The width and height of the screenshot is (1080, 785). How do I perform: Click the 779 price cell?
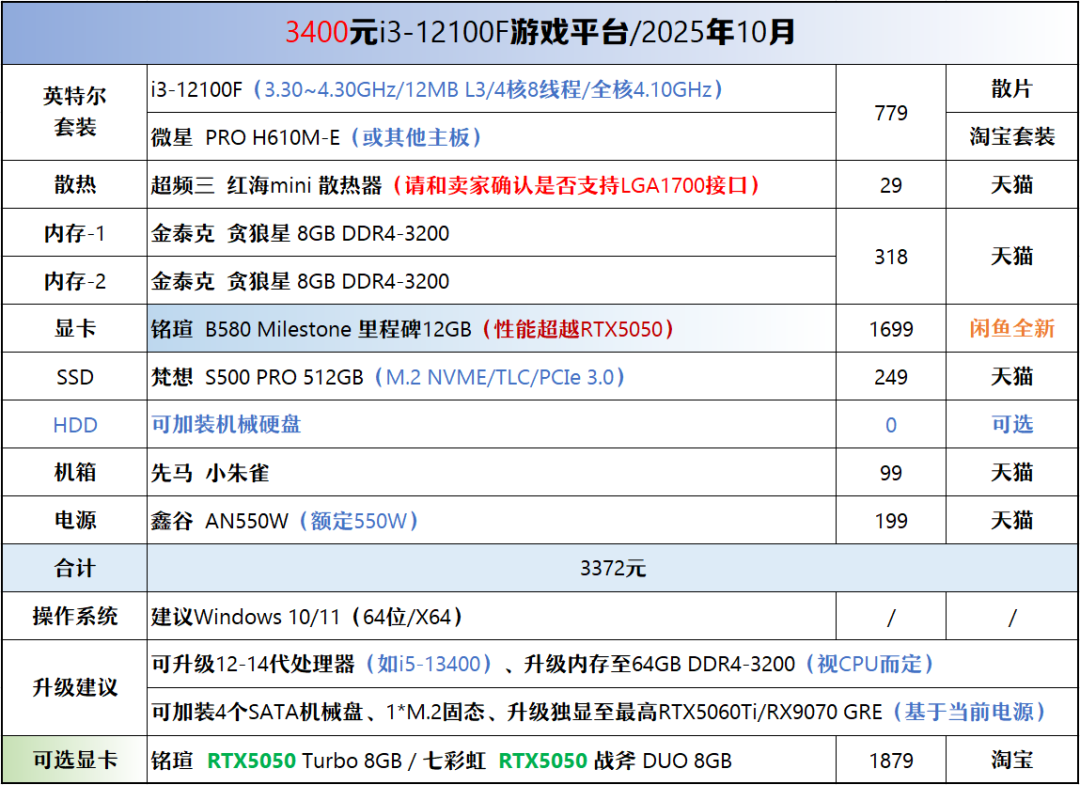[890, 113]
